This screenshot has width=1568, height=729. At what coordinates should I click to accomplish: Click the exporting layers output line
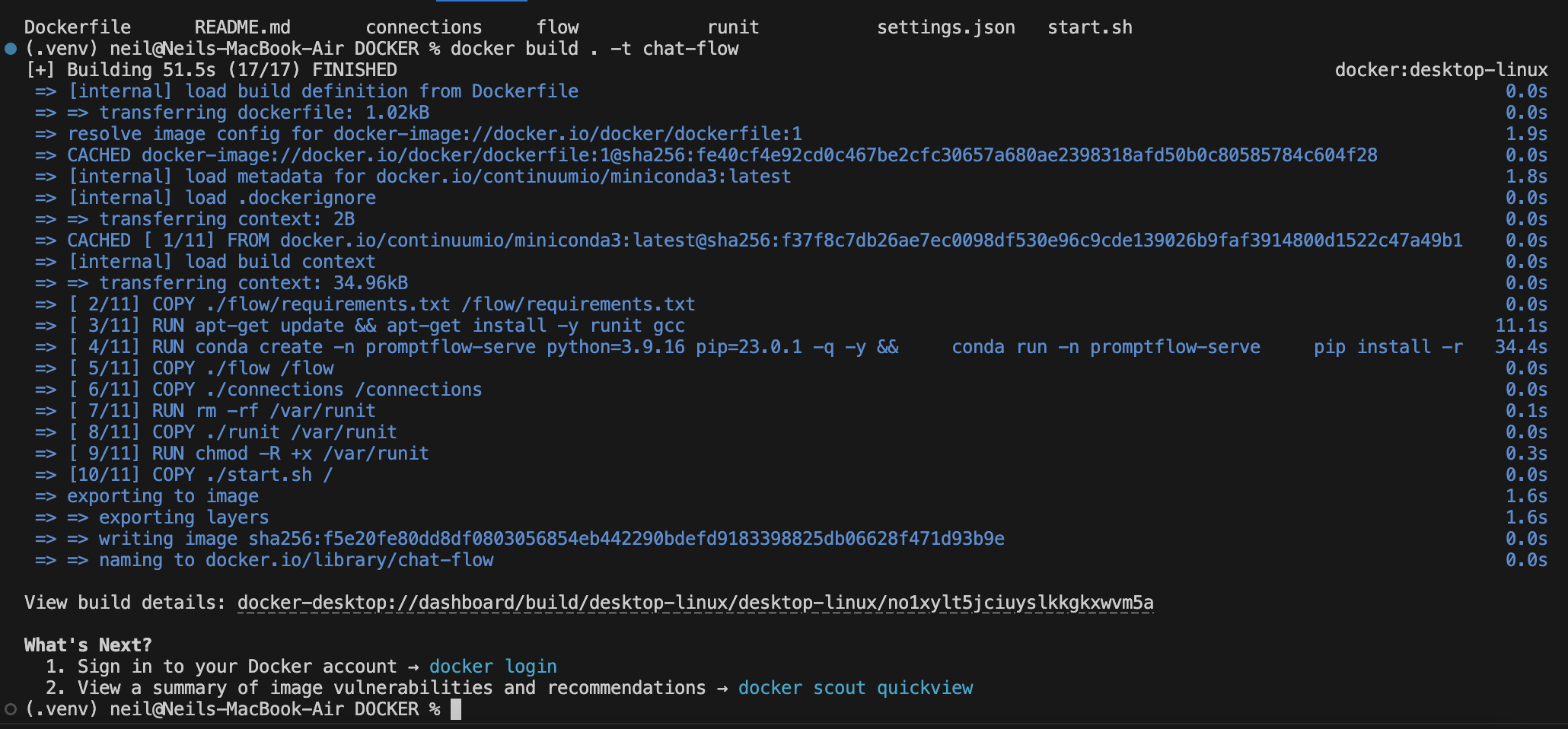click(x=183, y=517)
